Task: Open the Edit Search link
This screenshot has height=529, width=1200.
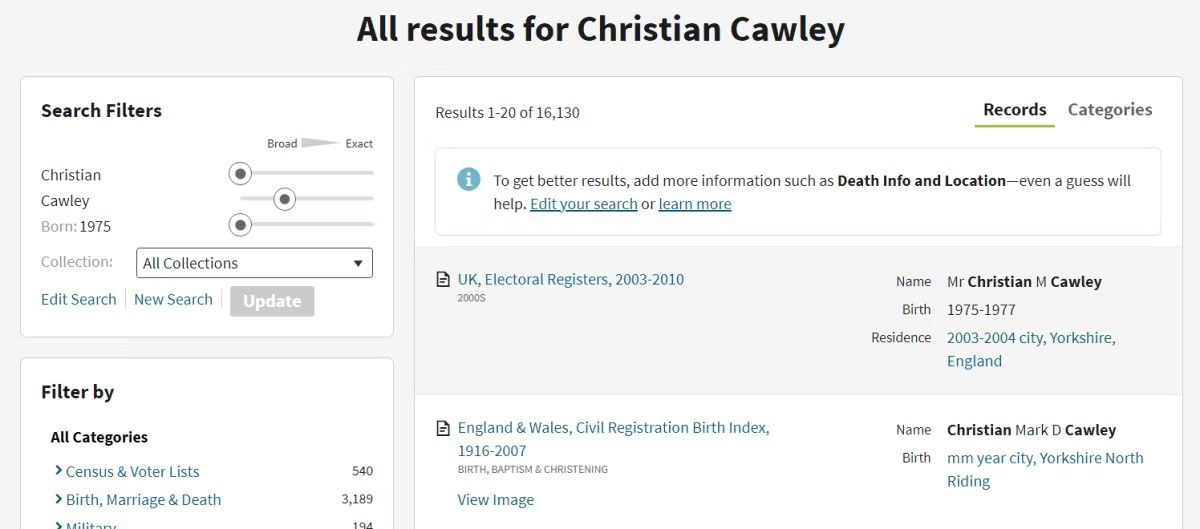Action: pos(78,299)
